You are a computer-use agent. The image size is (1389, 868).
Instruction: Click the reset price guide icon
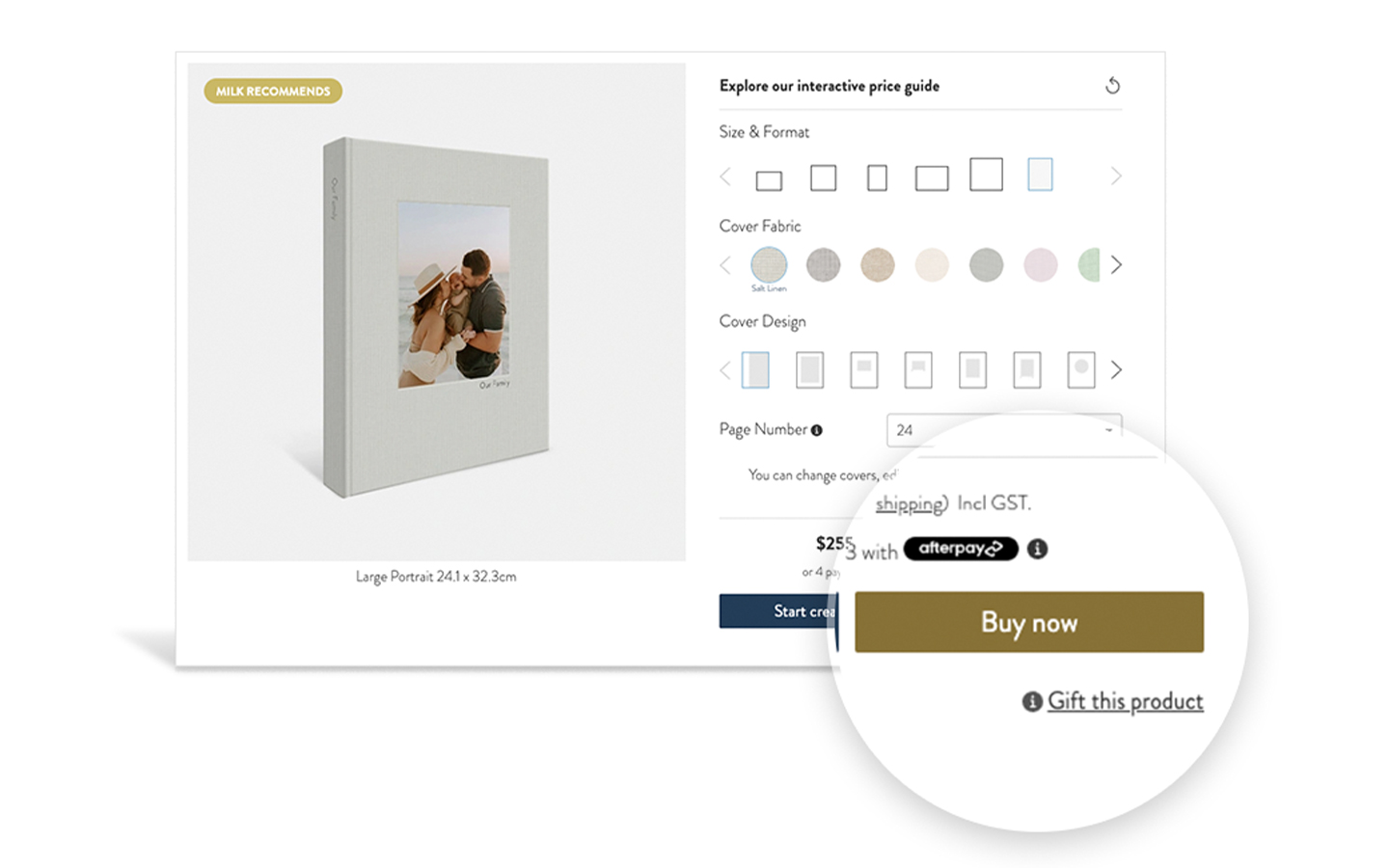[1112, 86]
